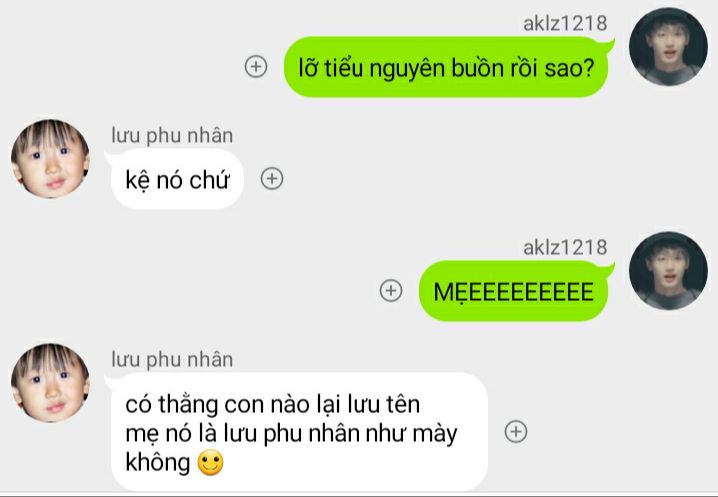Image resolution: width=718 pixels, height=497 pixels.
Task: Click the word 'không' in the last message
Action: point(158,462)
